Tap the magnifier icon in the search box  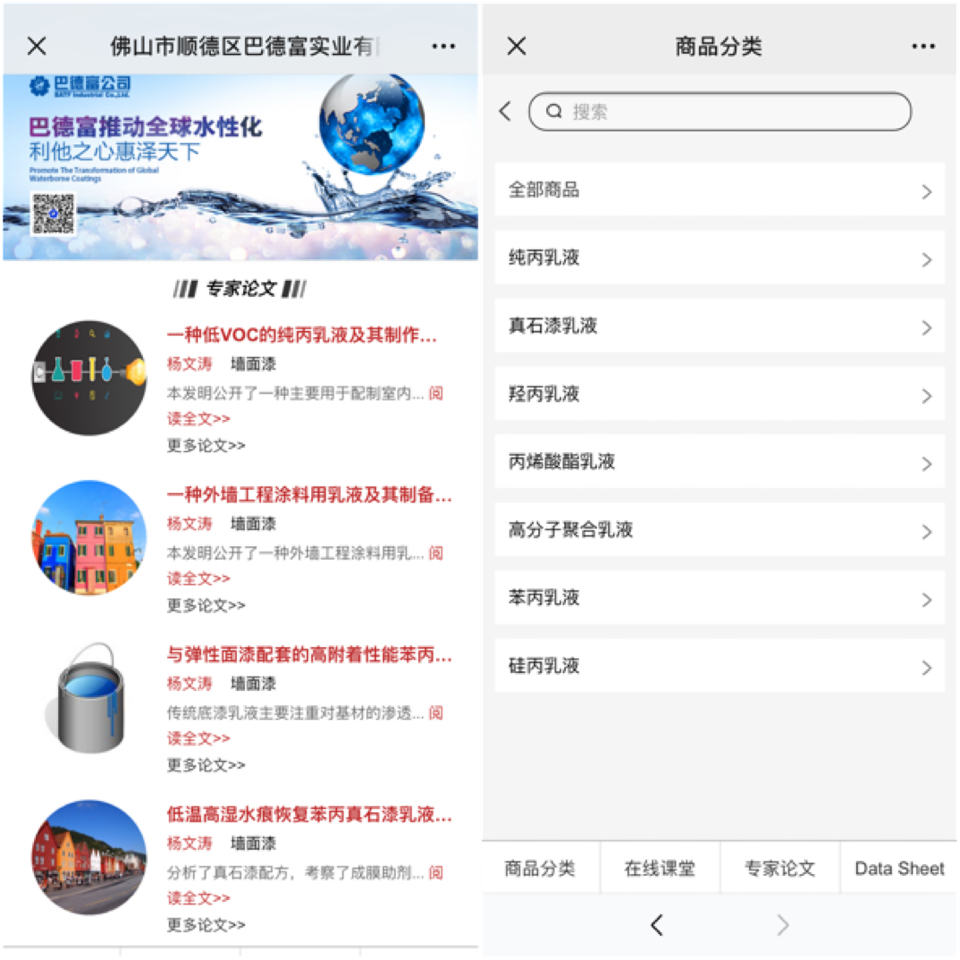coord(554,111)
